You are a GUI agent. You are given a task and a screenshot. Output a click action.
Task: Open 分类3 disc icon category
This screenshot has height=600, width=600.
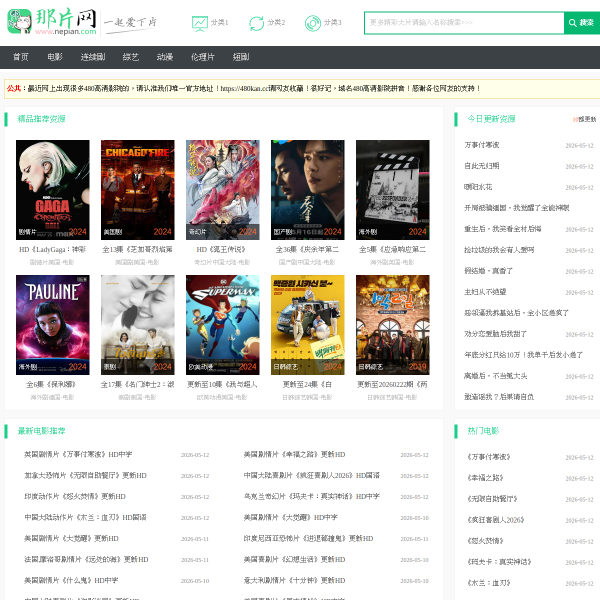pos(323,23)
